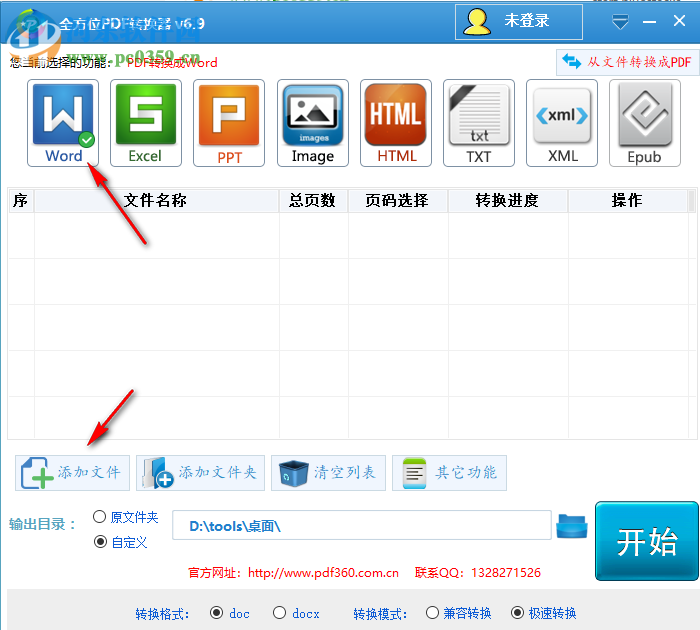Close the PDF converter window
This screenshot has height=630, width=700.
click(679, 21)
